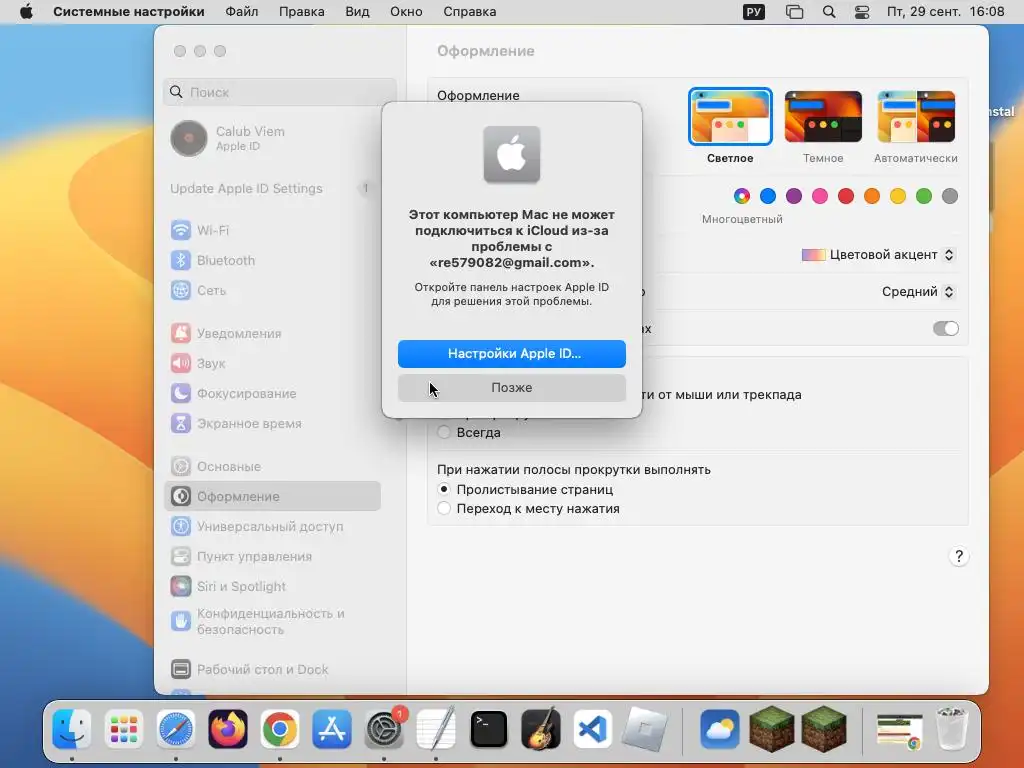
Task: Select the Автоматически appearance thumbnail
Action: click(916, 116)
